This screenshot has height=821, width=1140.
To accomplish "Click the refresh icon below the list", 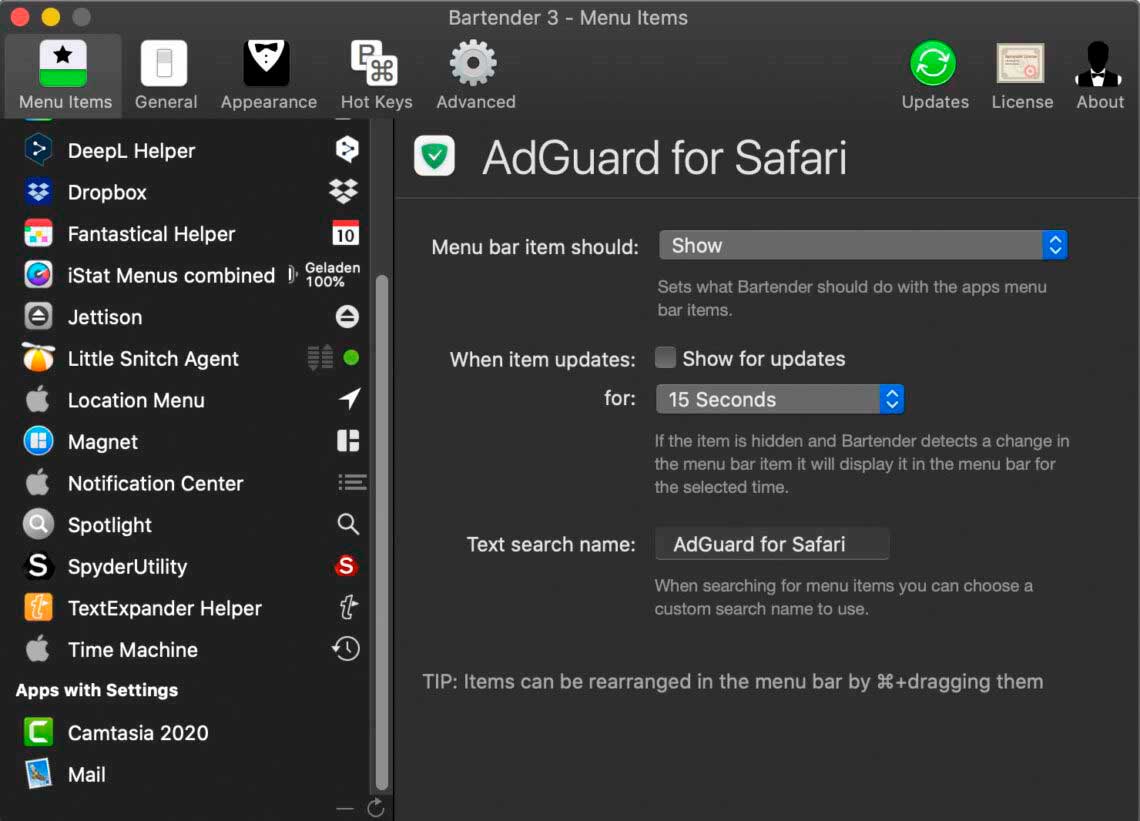I will pyautogui.click(x=376, y=808).
